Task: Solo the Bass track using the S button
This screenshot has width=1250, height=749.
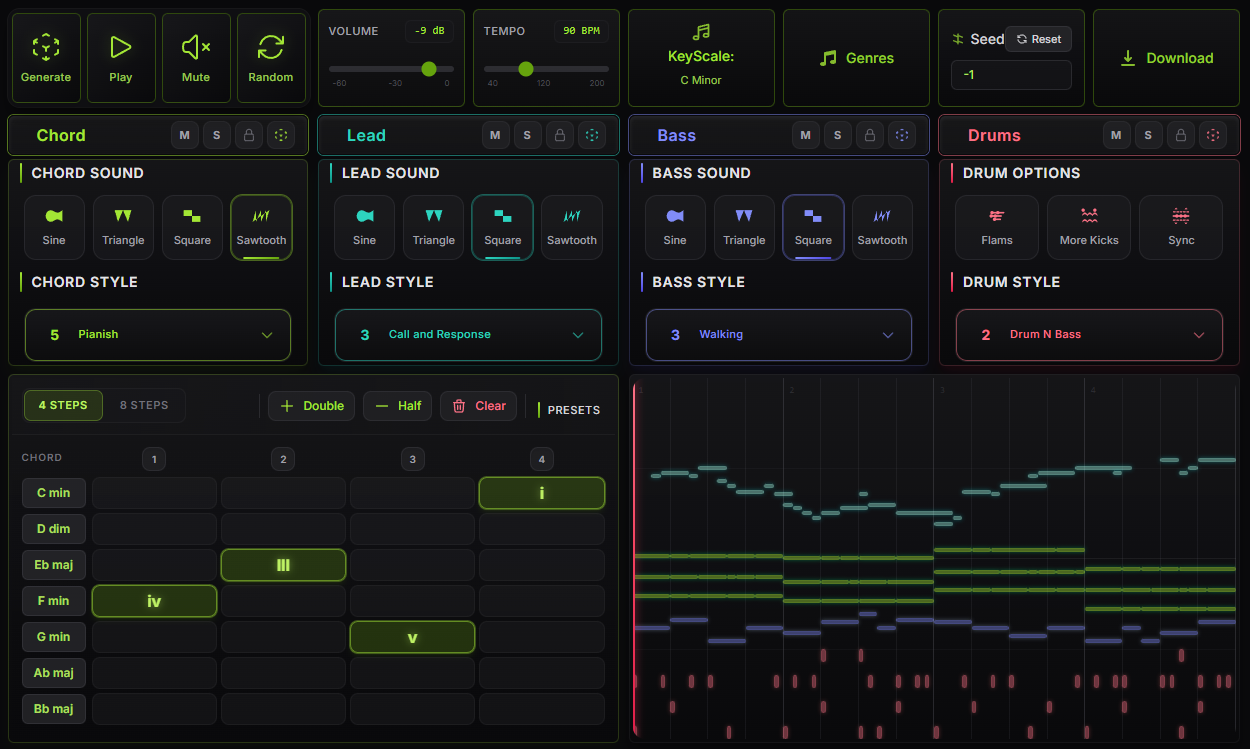Action: 838,135
